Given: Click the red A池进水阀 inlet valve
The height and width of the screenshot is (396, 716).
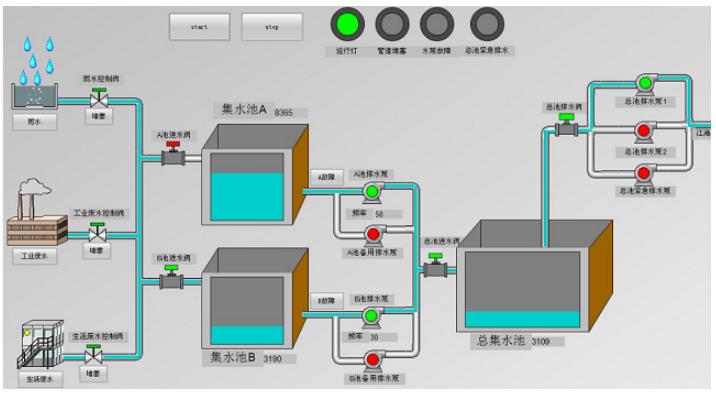Looking at the screenshot, I should click(174, 154).
